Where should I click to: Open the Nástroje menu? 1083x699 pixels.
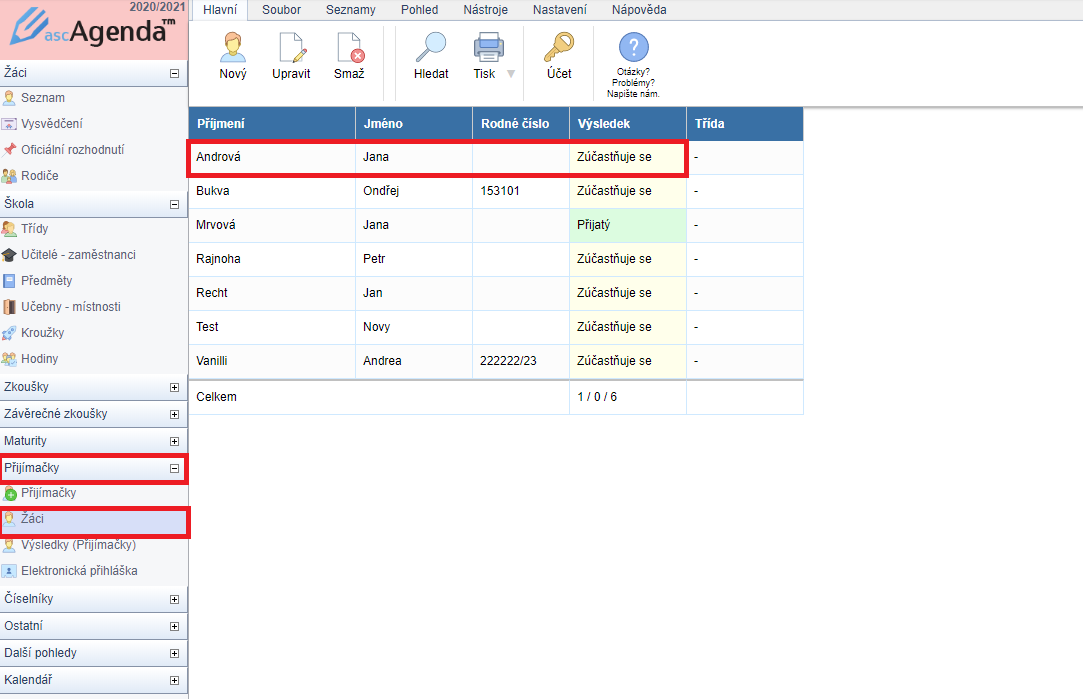(486, 10)
